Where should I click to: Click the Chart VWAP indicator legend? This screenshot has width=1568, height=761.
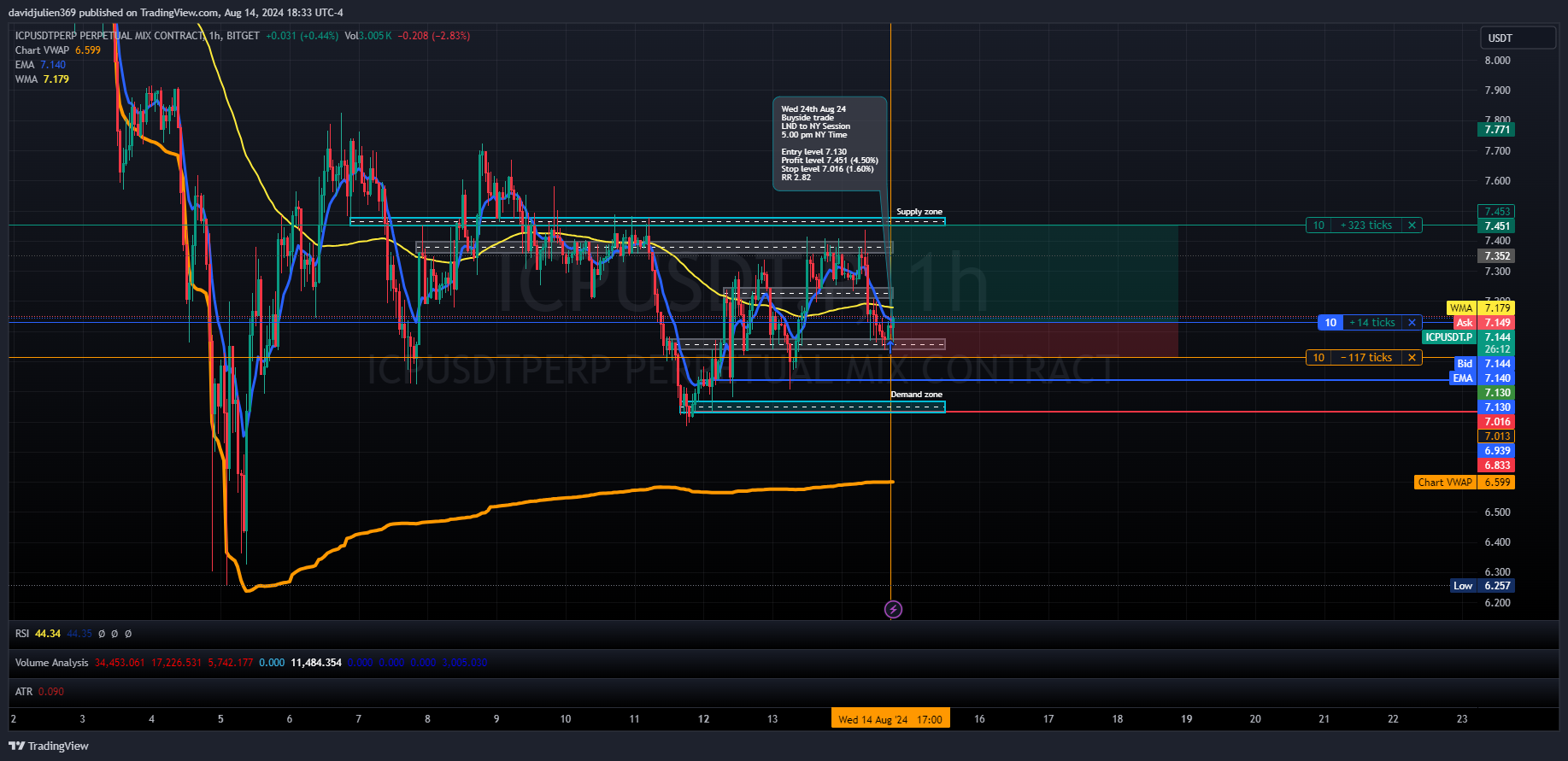click(57, 50)
